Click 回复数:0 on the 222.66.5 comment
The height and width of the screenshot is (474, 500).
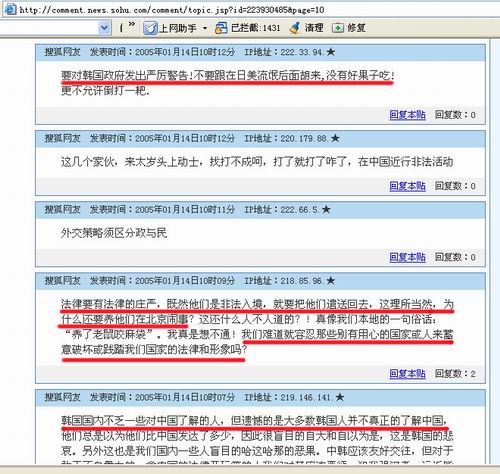tap(455, 257)
